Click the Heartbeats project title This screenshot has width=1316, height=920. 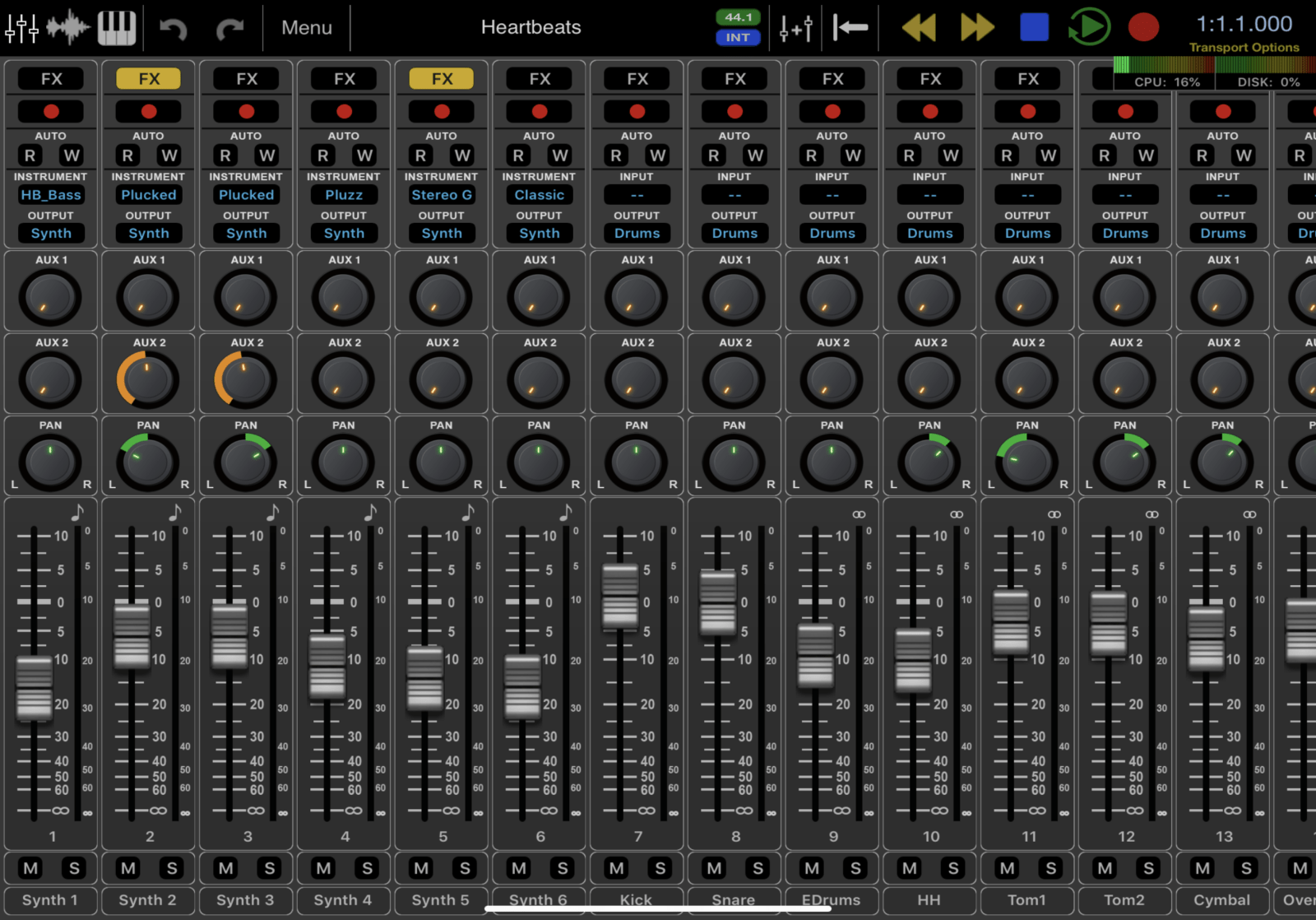coord(531,27)
